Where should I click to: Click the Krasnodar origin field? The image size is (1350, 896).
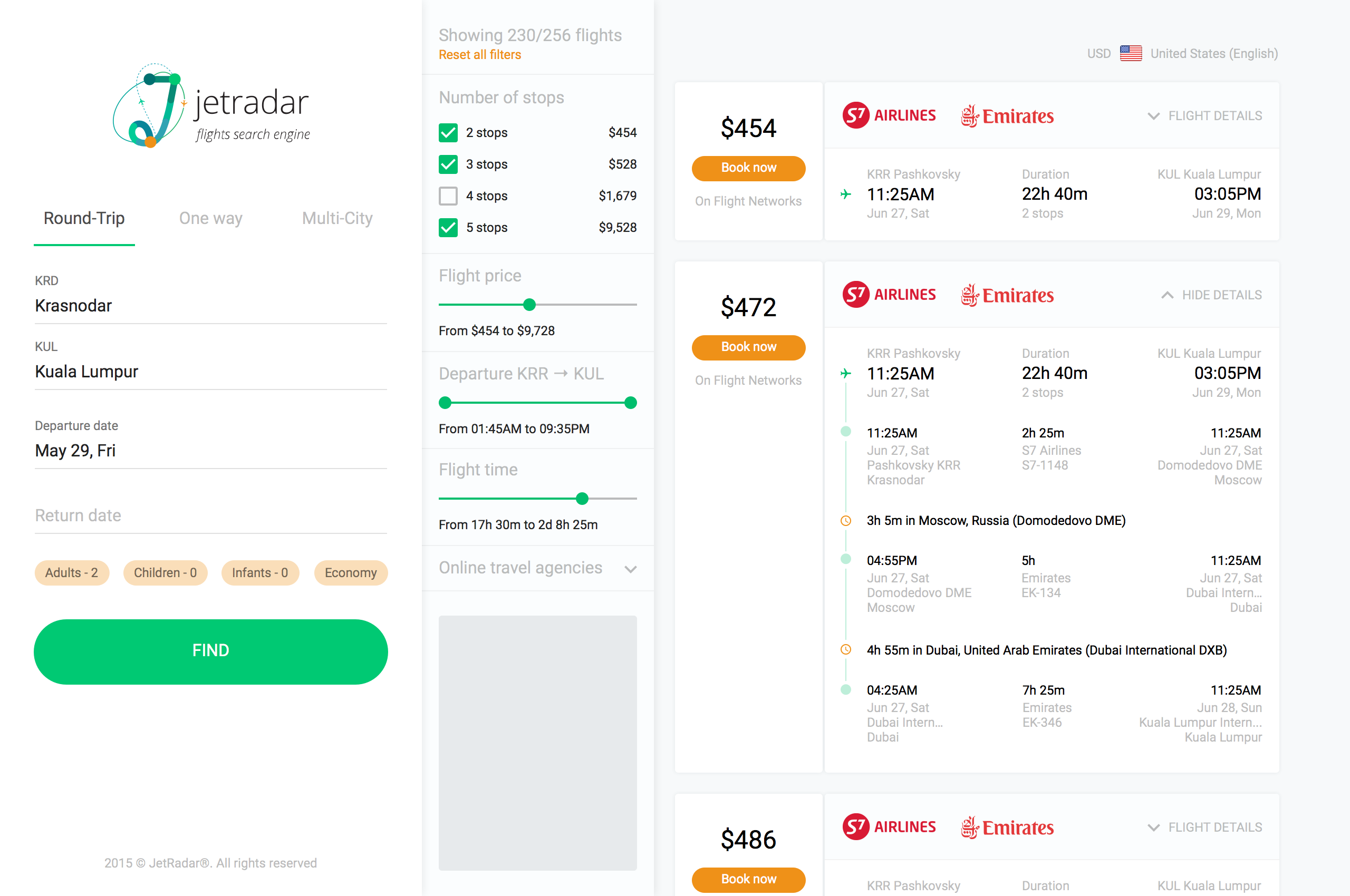(x=210, y=299)
